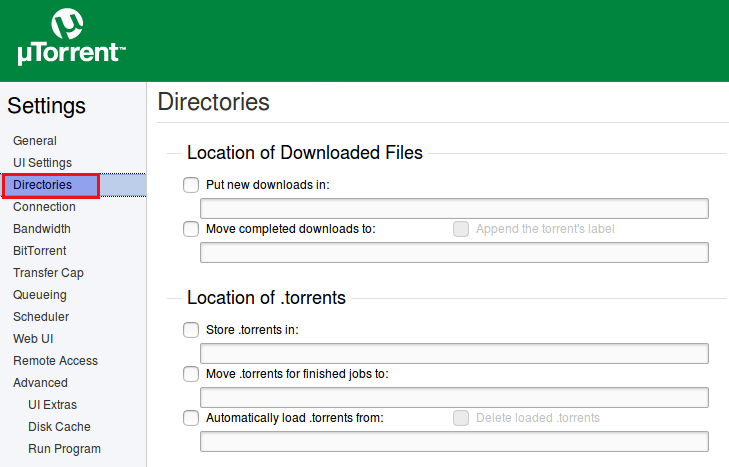Go to Bandwidth settings

(42, 229)
